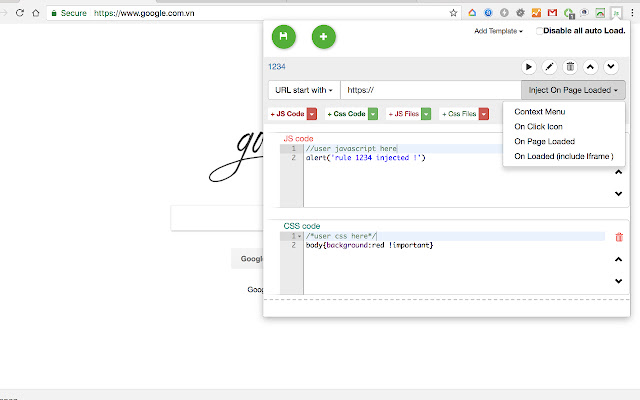This screenshot has height=400, width=640.
Task: Choose Context Menu from injection options
Action: tap(539, 111)
